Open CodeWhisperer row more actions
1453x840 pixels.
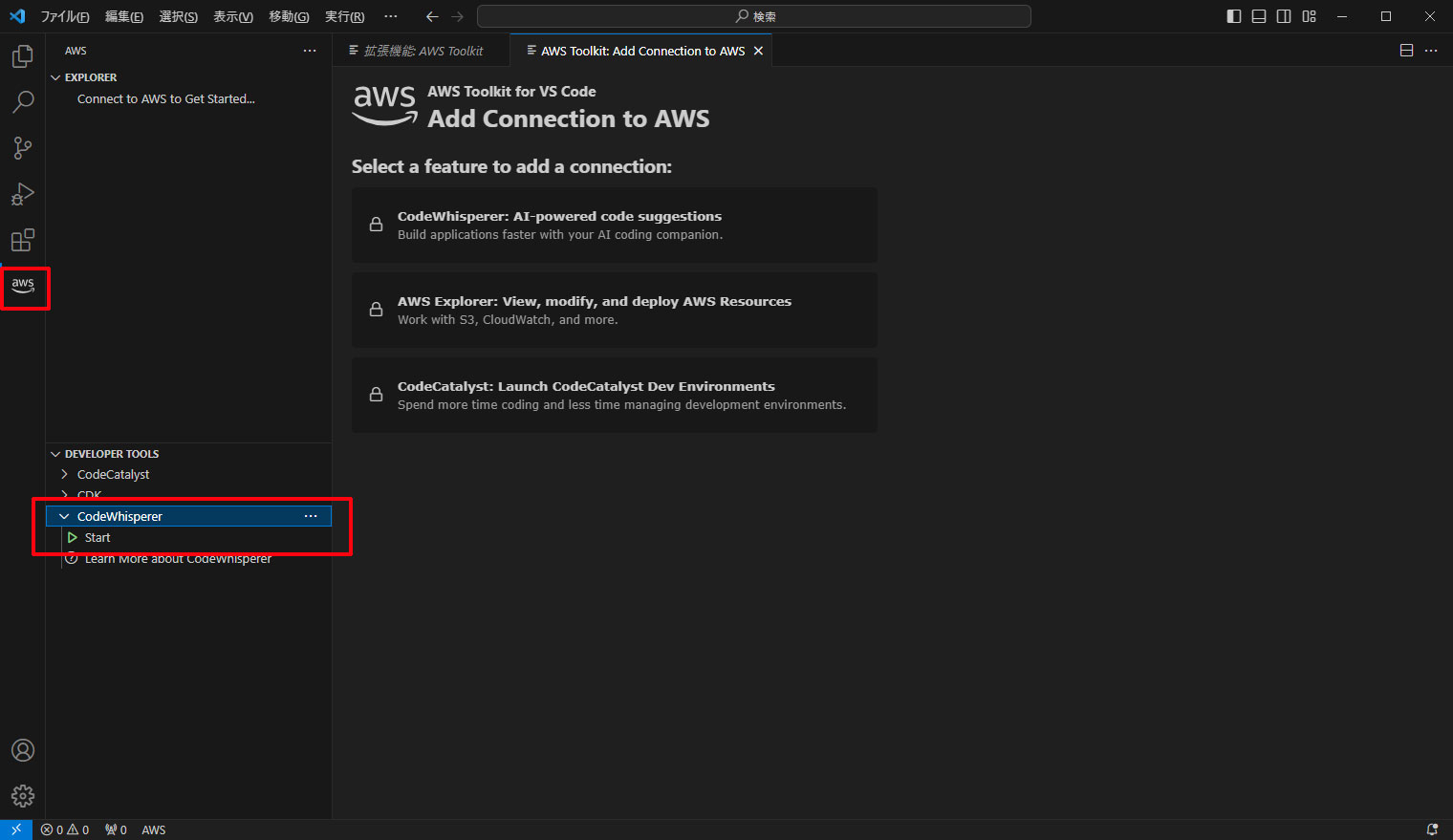click(x=311, y=516)
